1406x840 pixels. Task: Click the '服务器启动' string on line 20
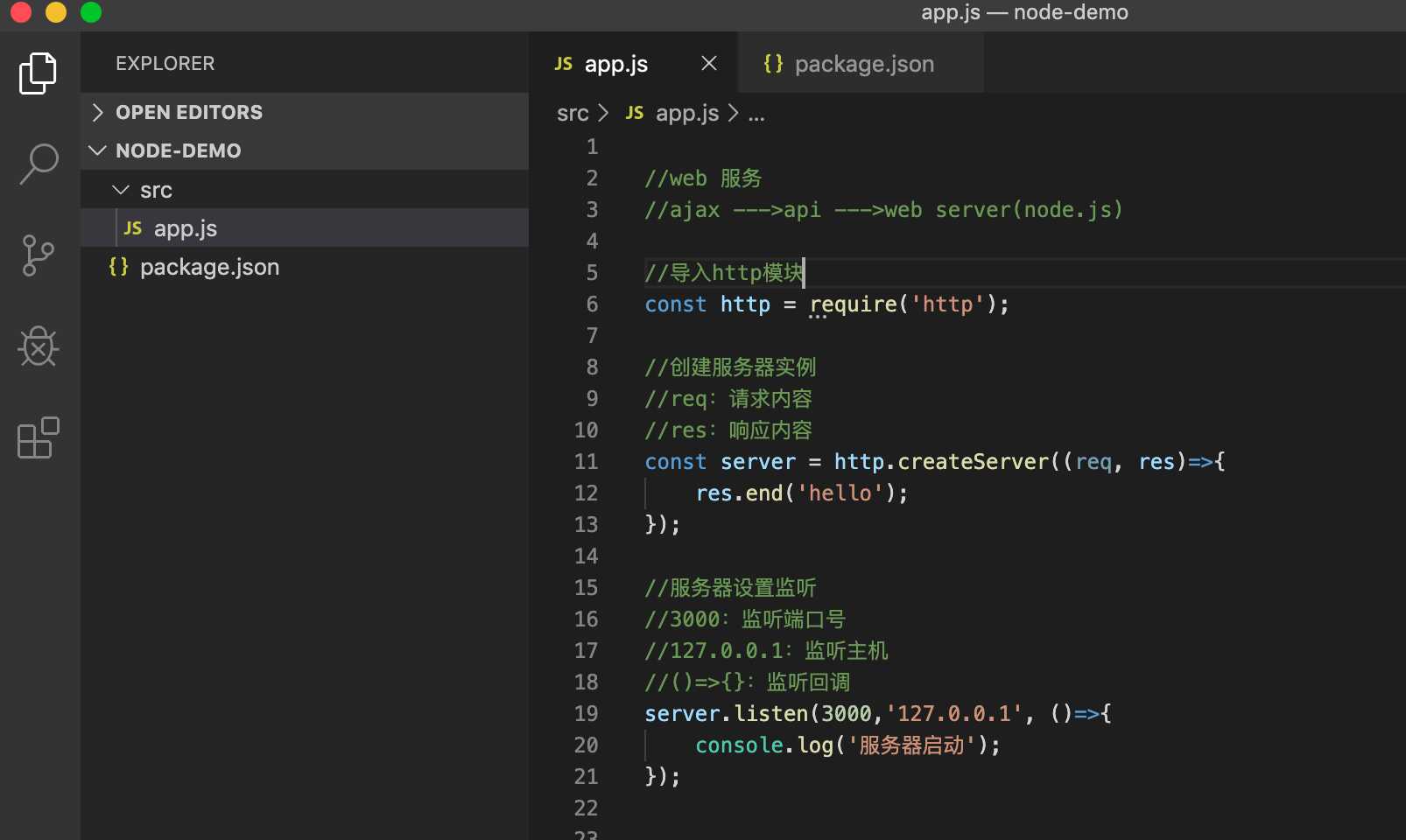tap(912, 745)
